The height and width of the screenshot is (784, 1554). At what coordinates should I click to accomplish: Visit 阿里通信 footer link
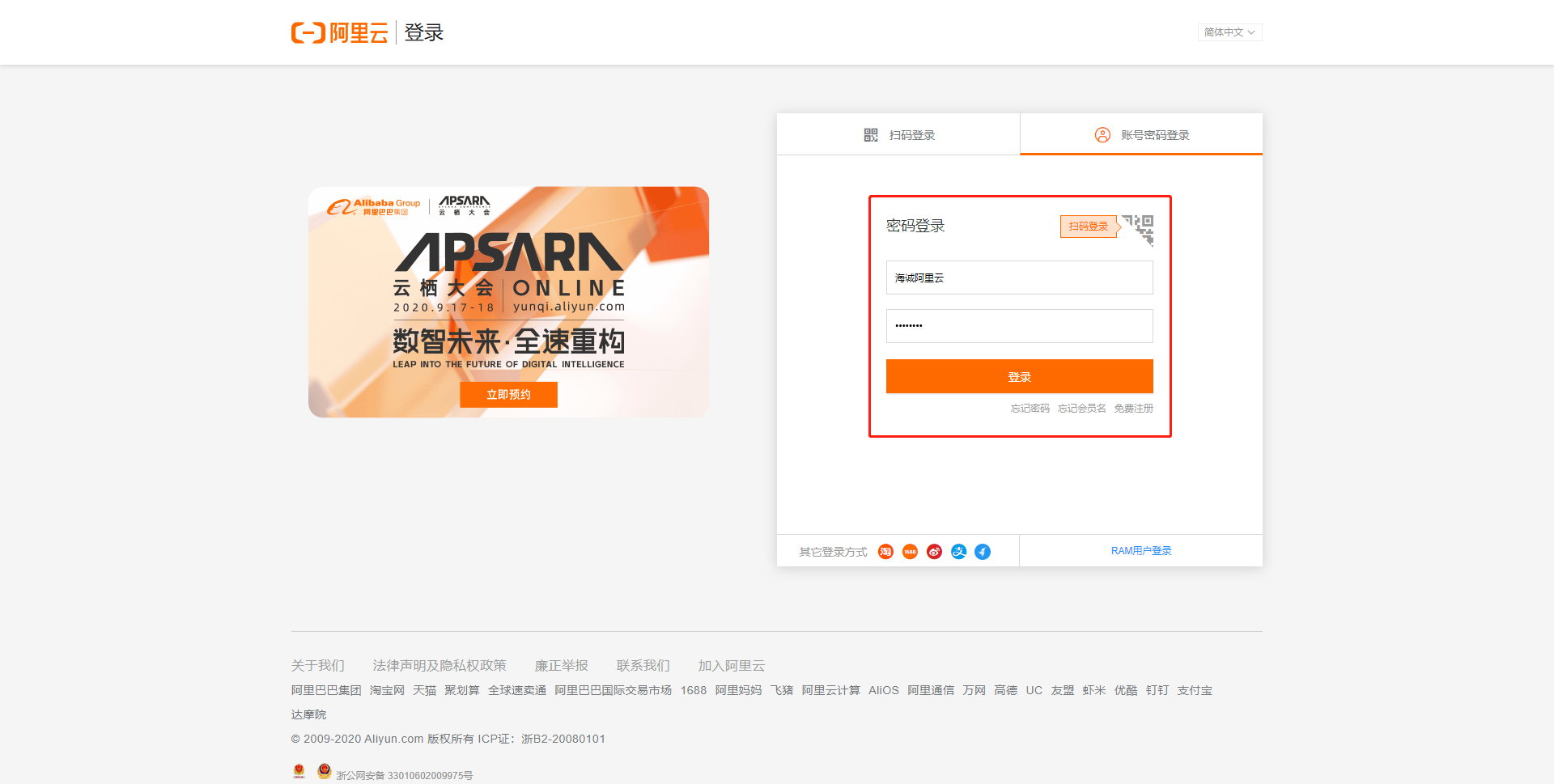point(930,690)
